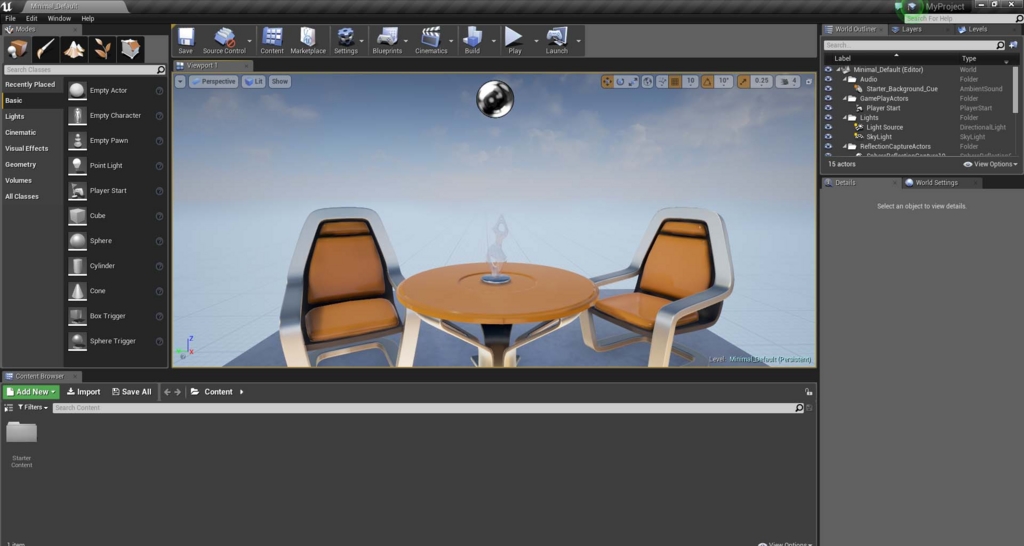This screenshot has width=1024, height=546.
Task: Open the Edit menu
Action: [31, 19]
